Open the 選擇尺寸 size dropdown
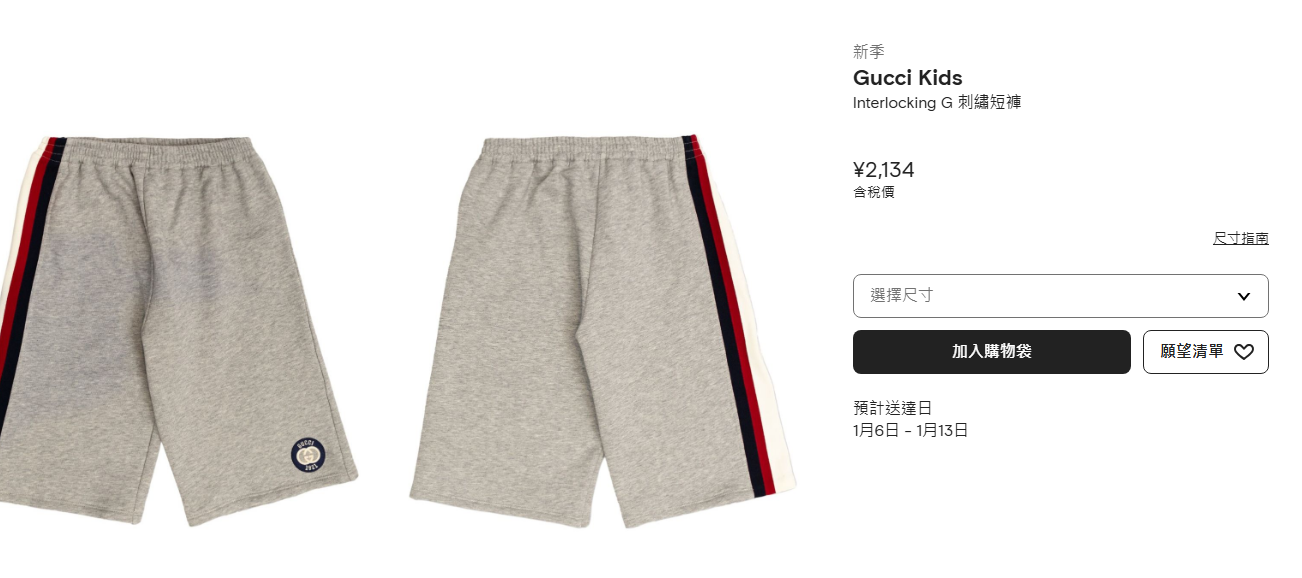Screen dimensions: 1302x578 click(1060, 296)
